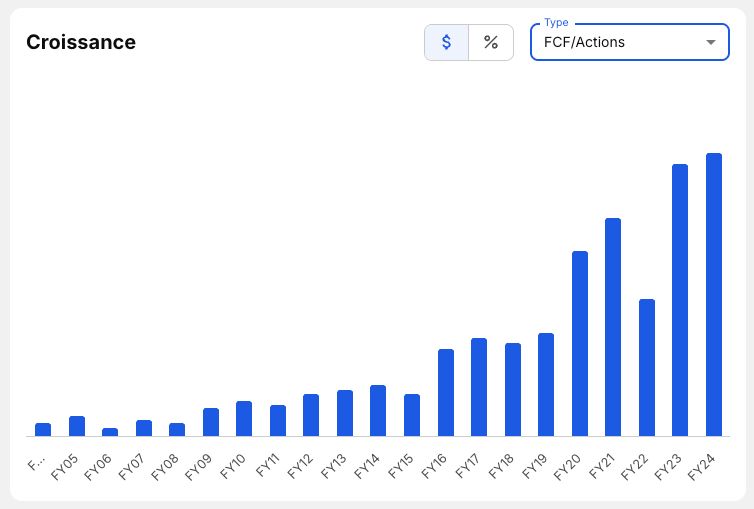Screen dimensions: 754x509
Task: Click the FY16 bar
Action: tap(446, 393)
